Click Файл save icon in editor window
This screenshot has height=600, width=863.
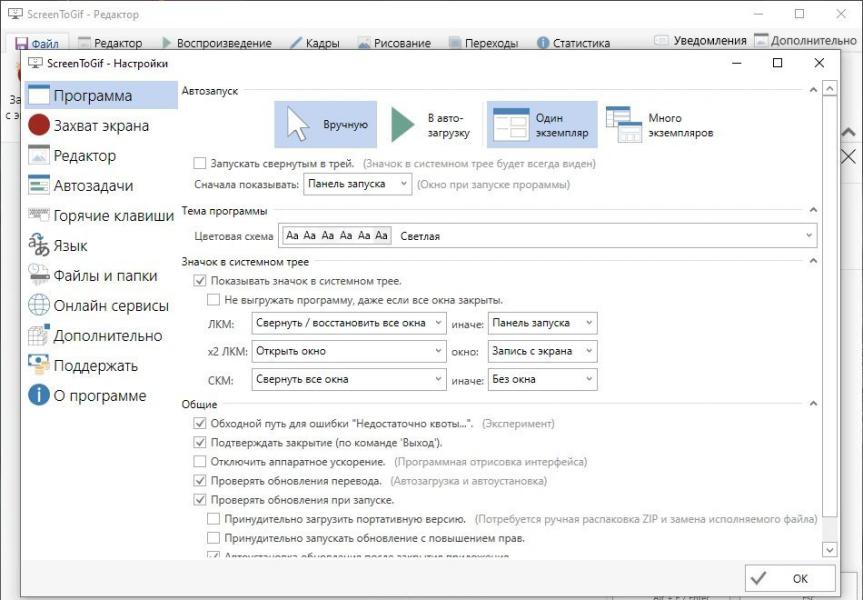pos(22,43)
